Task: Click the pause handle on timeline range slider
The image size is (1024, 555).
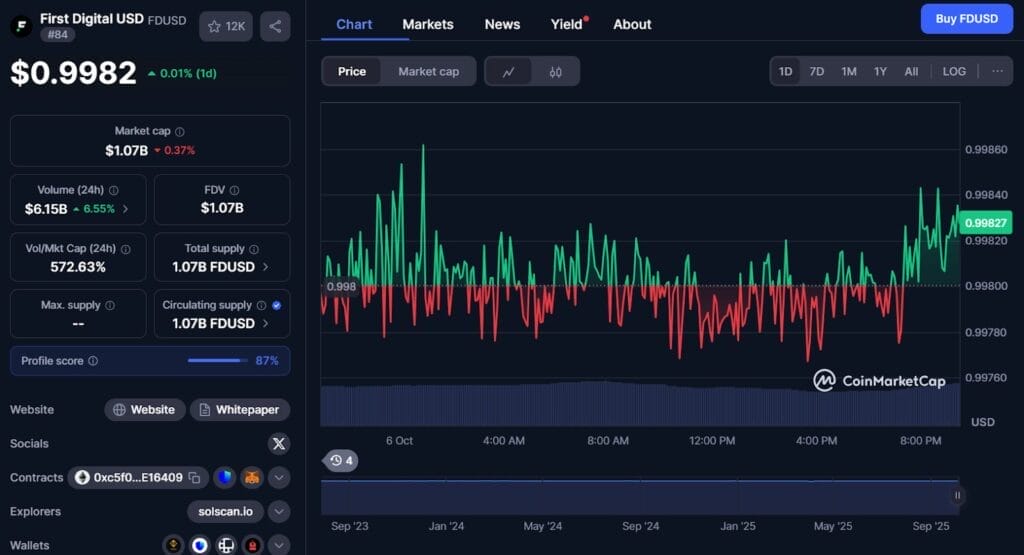Action: [x=957, y=495]
